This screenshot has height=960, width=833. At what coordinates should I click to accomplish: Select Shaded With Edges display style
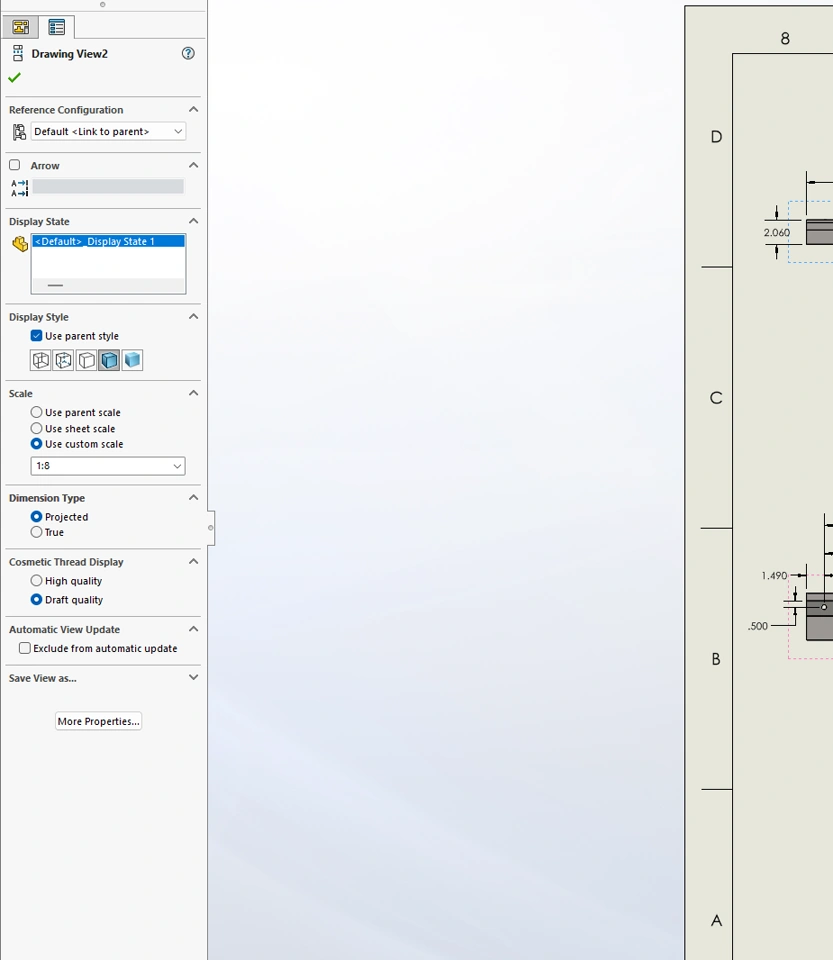[109, 360]
